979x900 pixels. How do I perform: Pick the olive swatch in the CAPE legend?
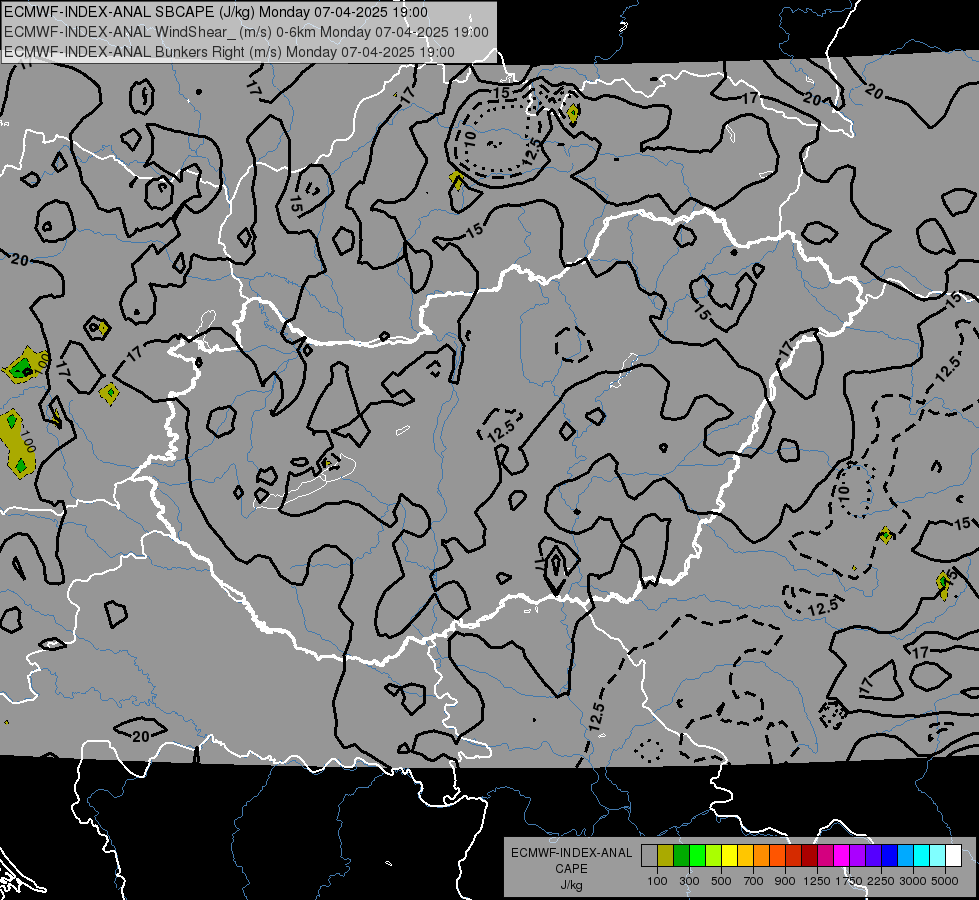(x=666, y=856)
